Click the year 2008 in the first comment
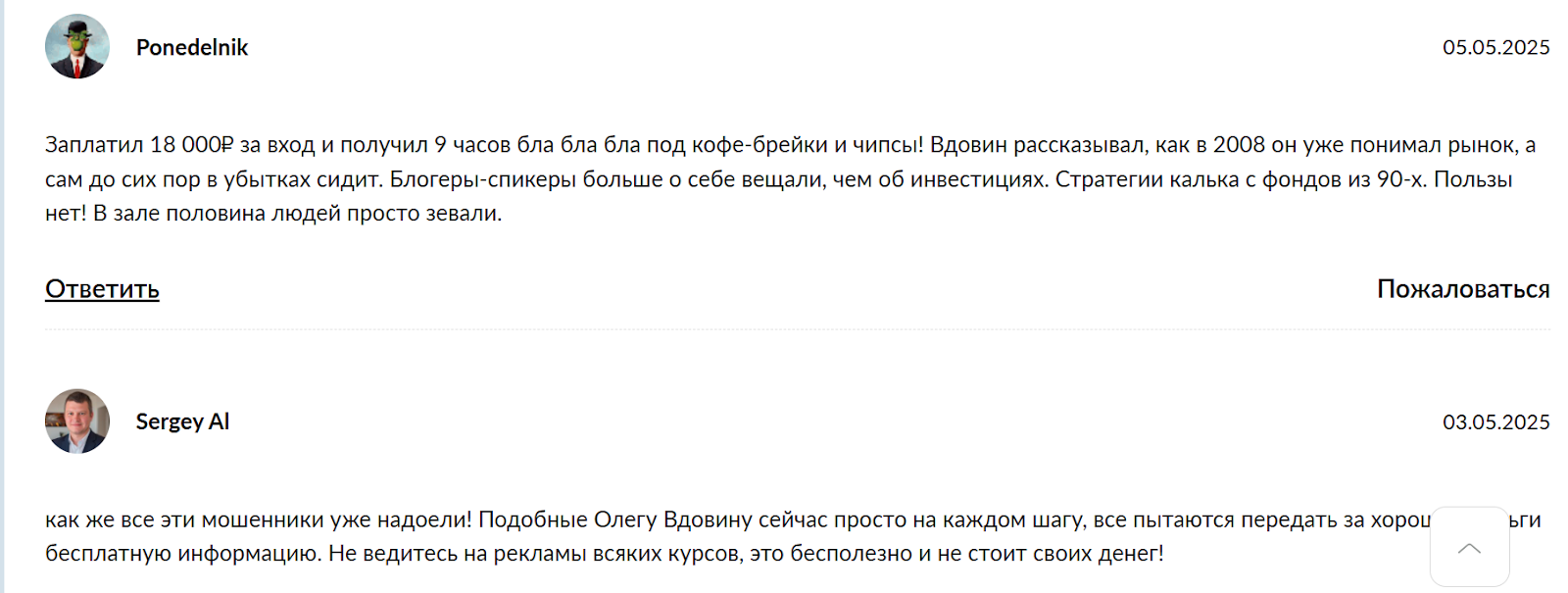This screenshot has width=1568, height=593. [1239, 145]
